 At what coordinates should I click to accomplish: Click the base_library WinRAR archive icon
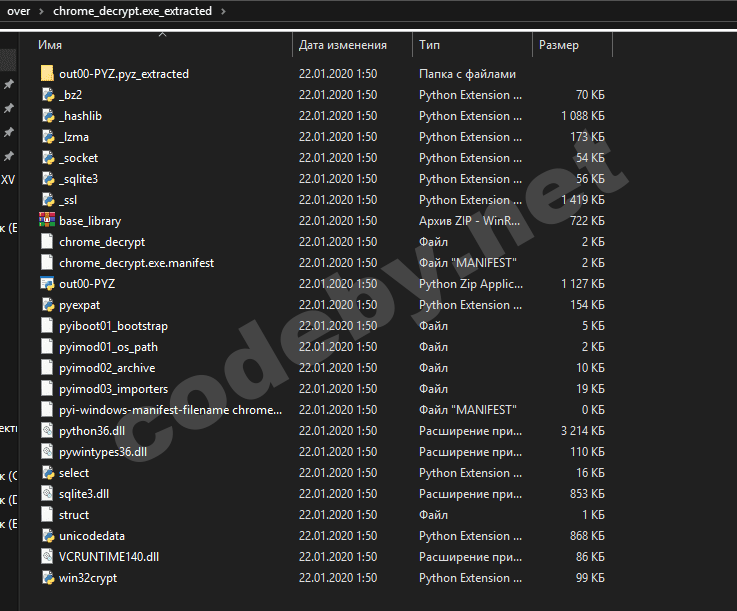pos(47,220)
